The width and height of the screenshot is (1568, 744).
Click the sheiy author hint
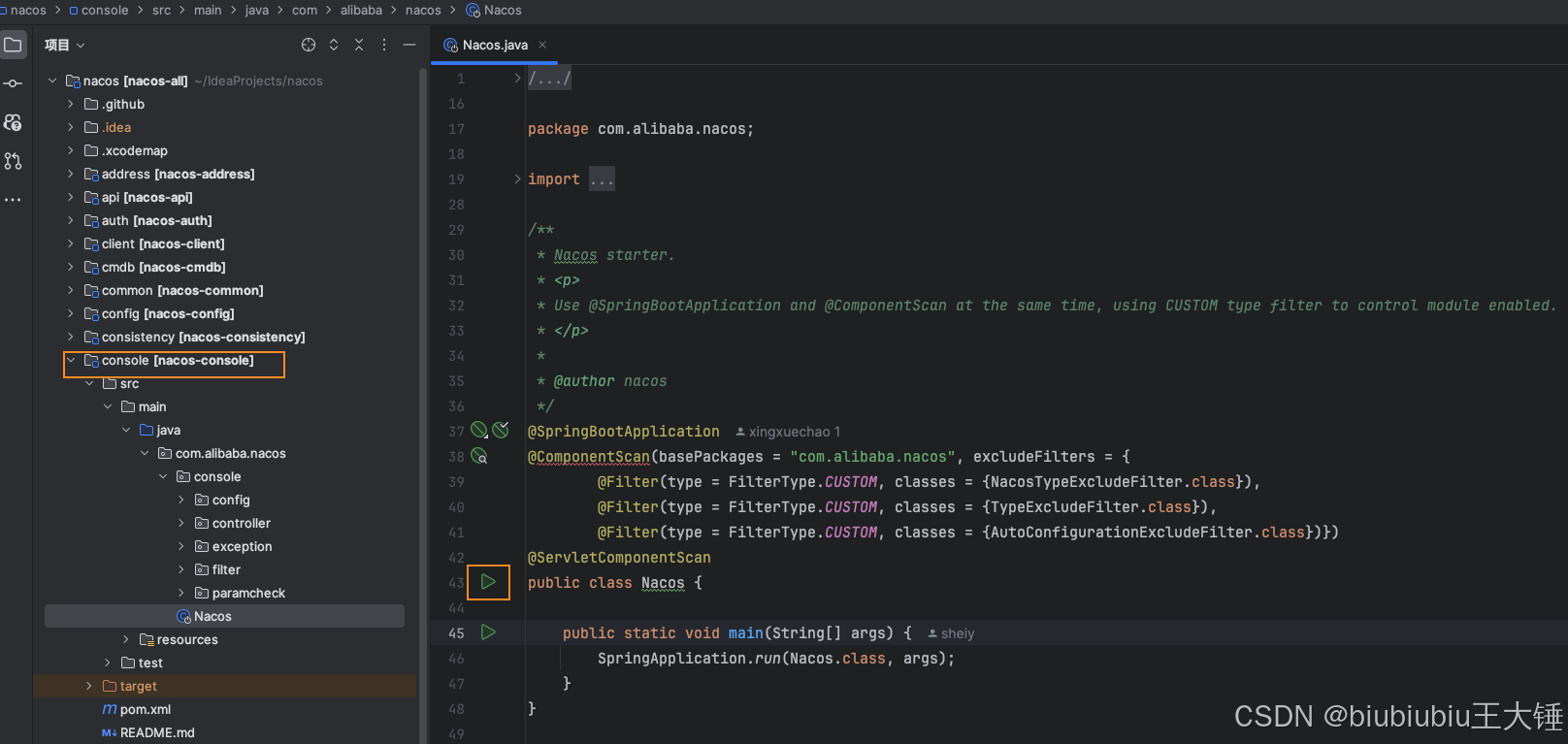pyautogui.click(x=951, y=633)
